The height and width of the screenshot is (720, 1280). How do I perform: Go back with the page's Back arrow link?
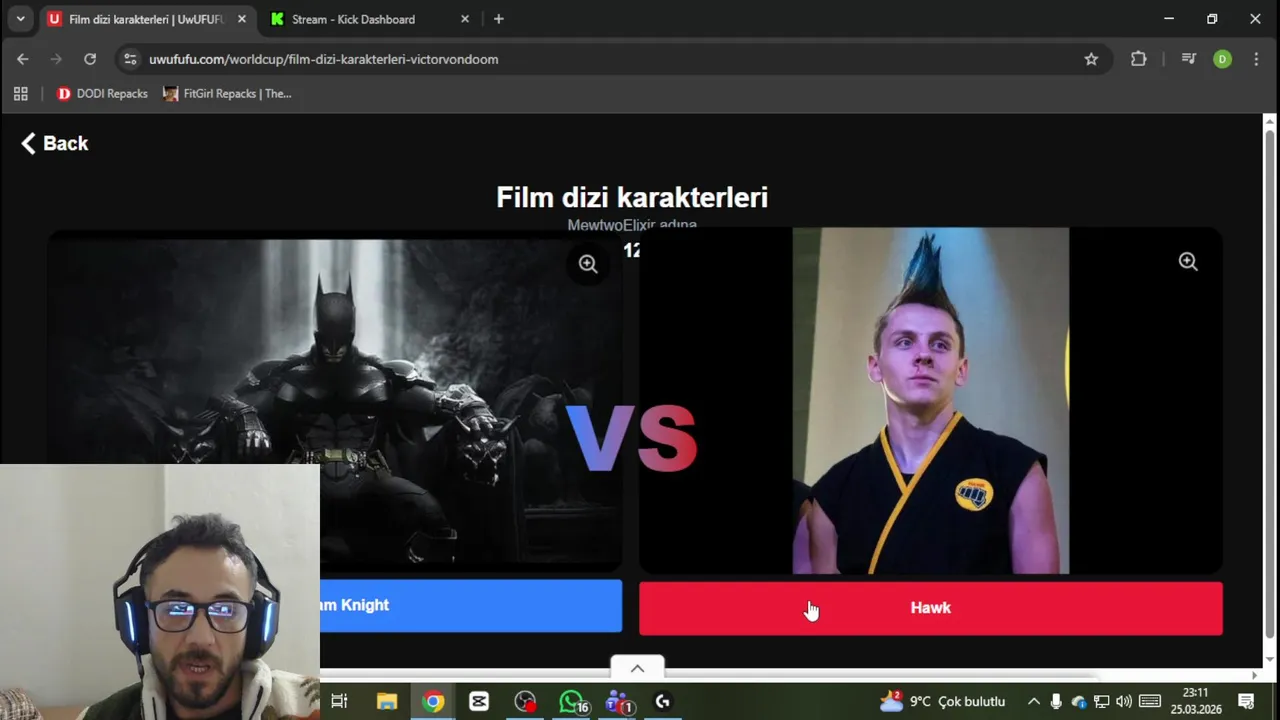coord(55,143)
